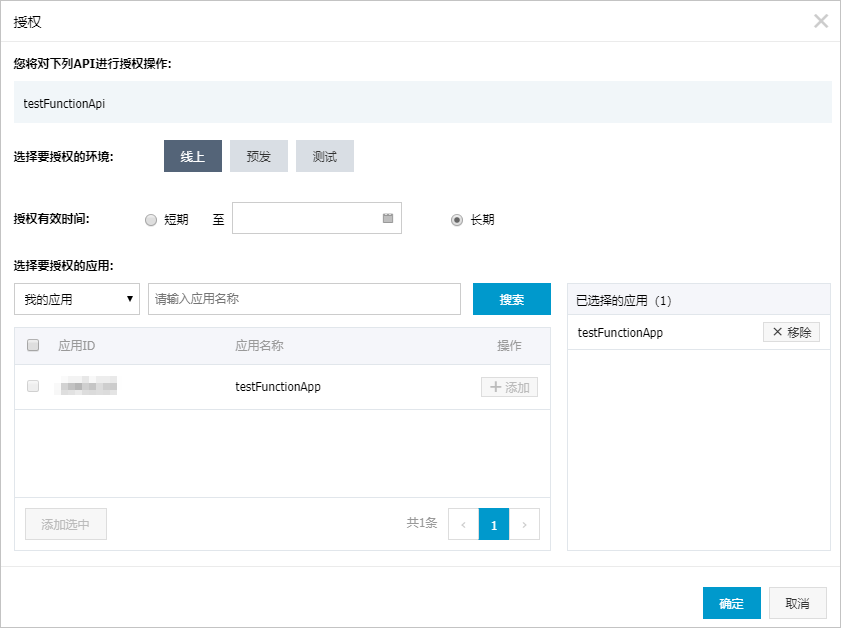Select the 长期 radio button
The height and width of the screenshot is (628, 841).
[457, 220]
